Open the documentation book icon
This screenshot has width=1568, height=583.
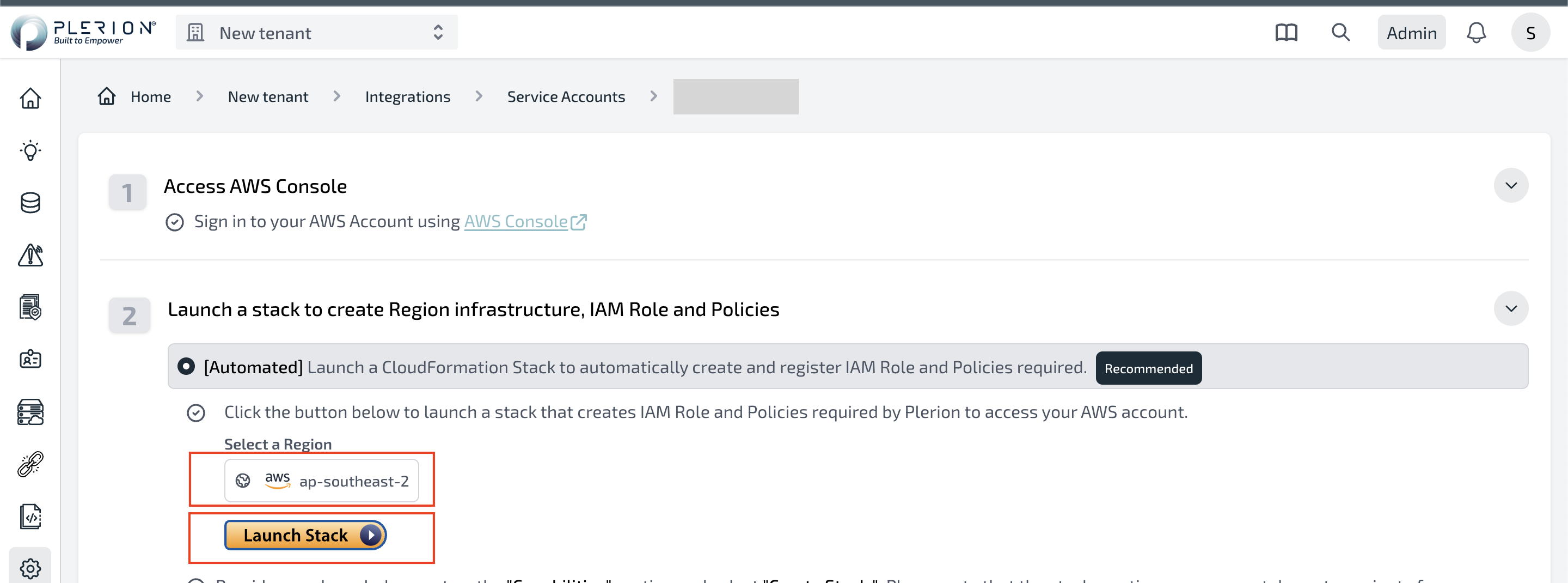(1286, 33)
